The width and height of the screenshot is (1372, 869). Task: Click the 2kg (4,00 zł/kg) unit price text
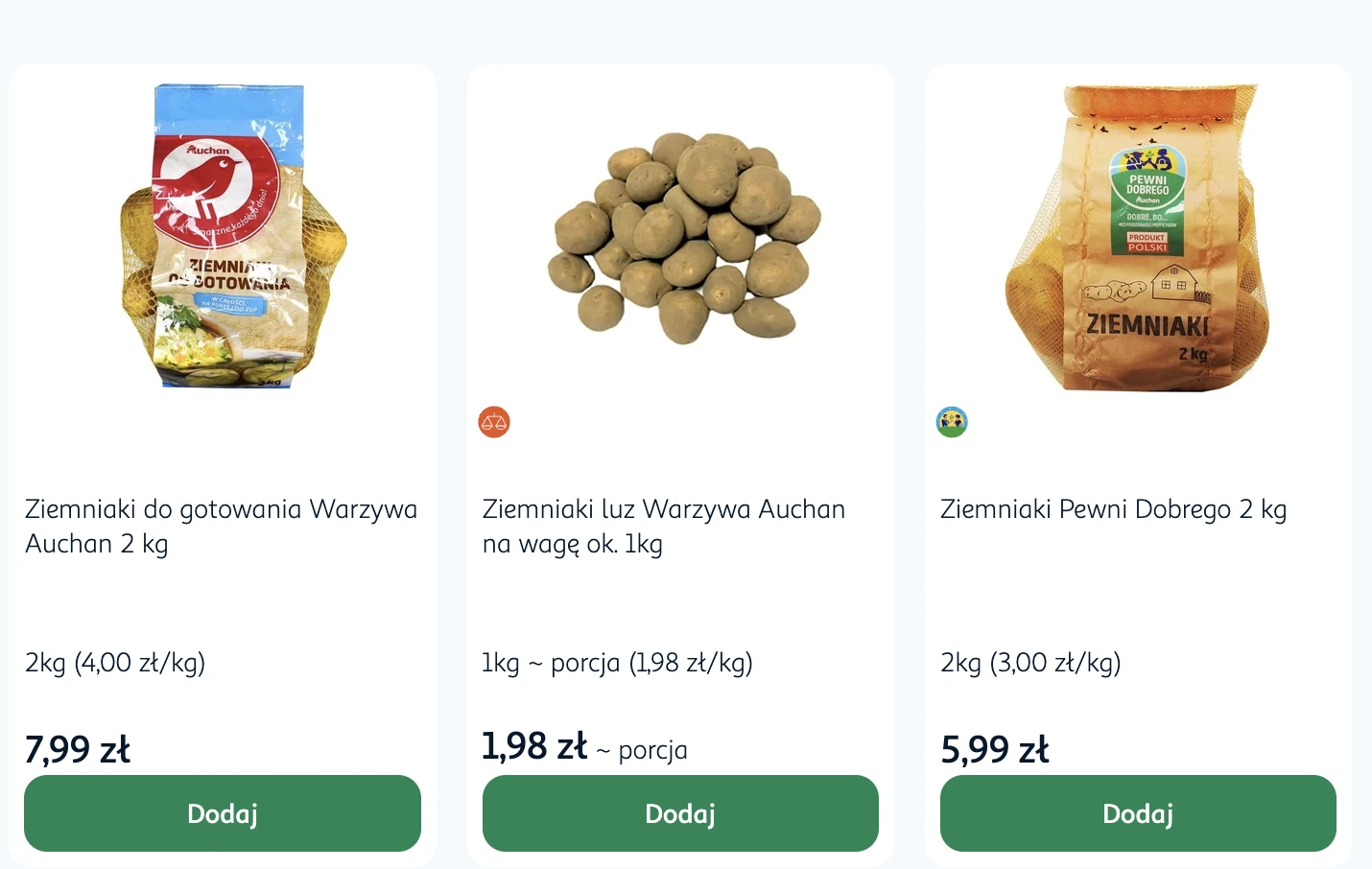[x=115, y=663]
